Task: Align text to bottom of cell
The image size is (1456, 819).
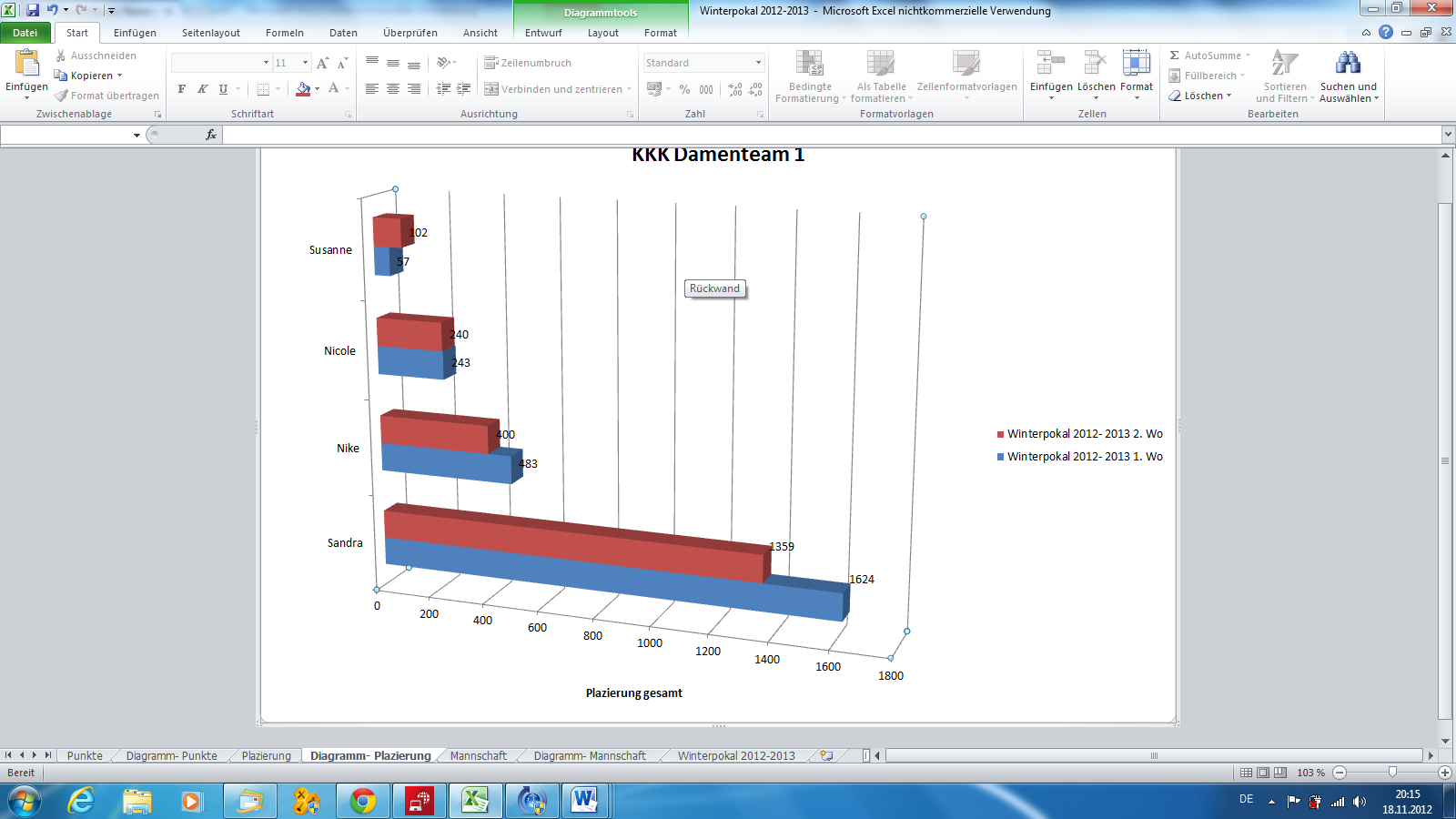Action: tap(414, 63)
